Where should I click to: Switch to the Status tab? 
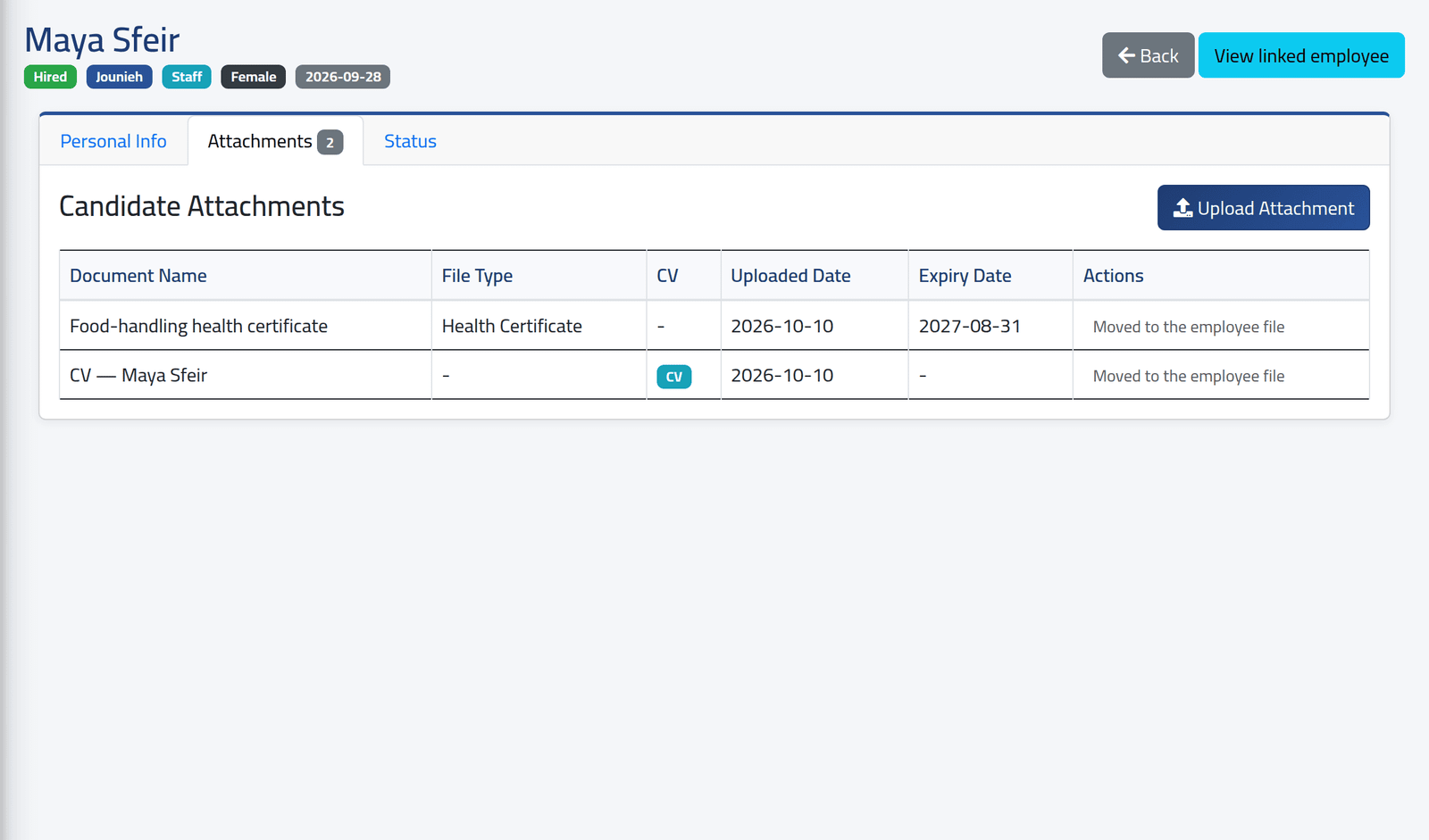[x=410, y=141]
